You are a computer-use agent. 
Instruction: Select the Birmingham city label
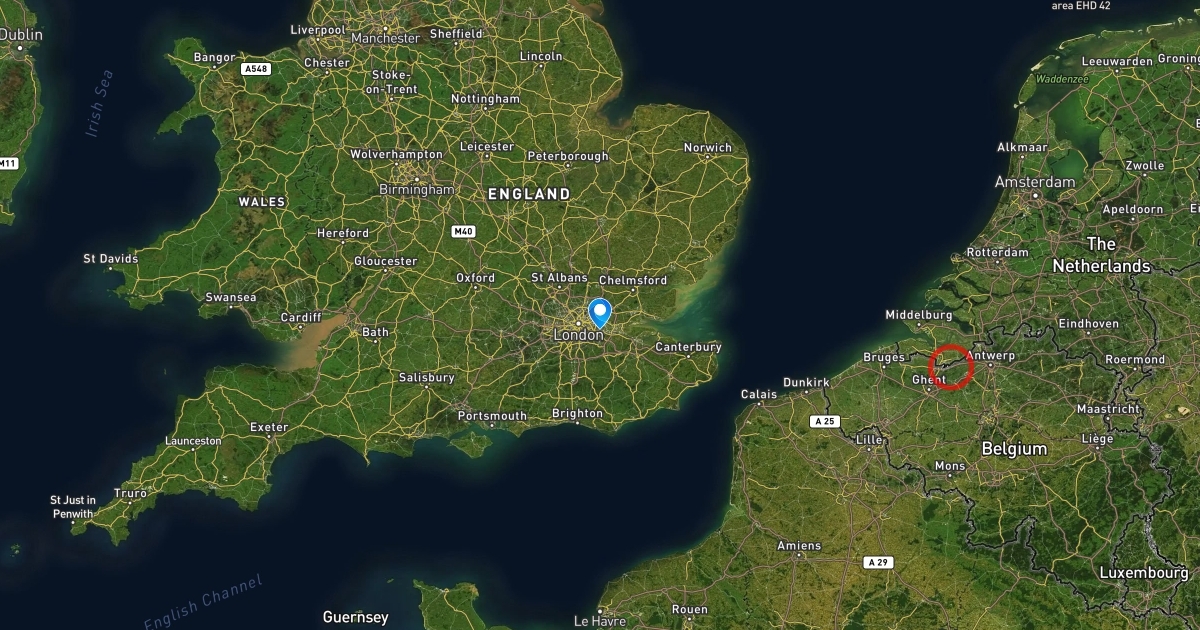point(417,189)
